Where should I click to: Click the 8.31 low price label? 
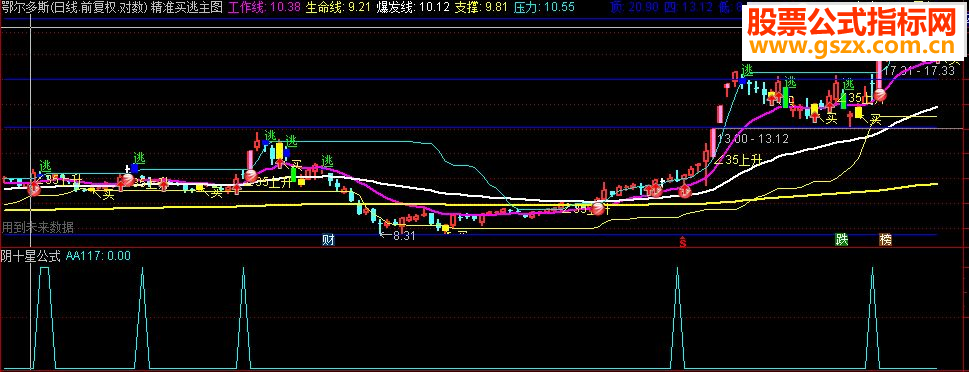click(x=404, y=235)
